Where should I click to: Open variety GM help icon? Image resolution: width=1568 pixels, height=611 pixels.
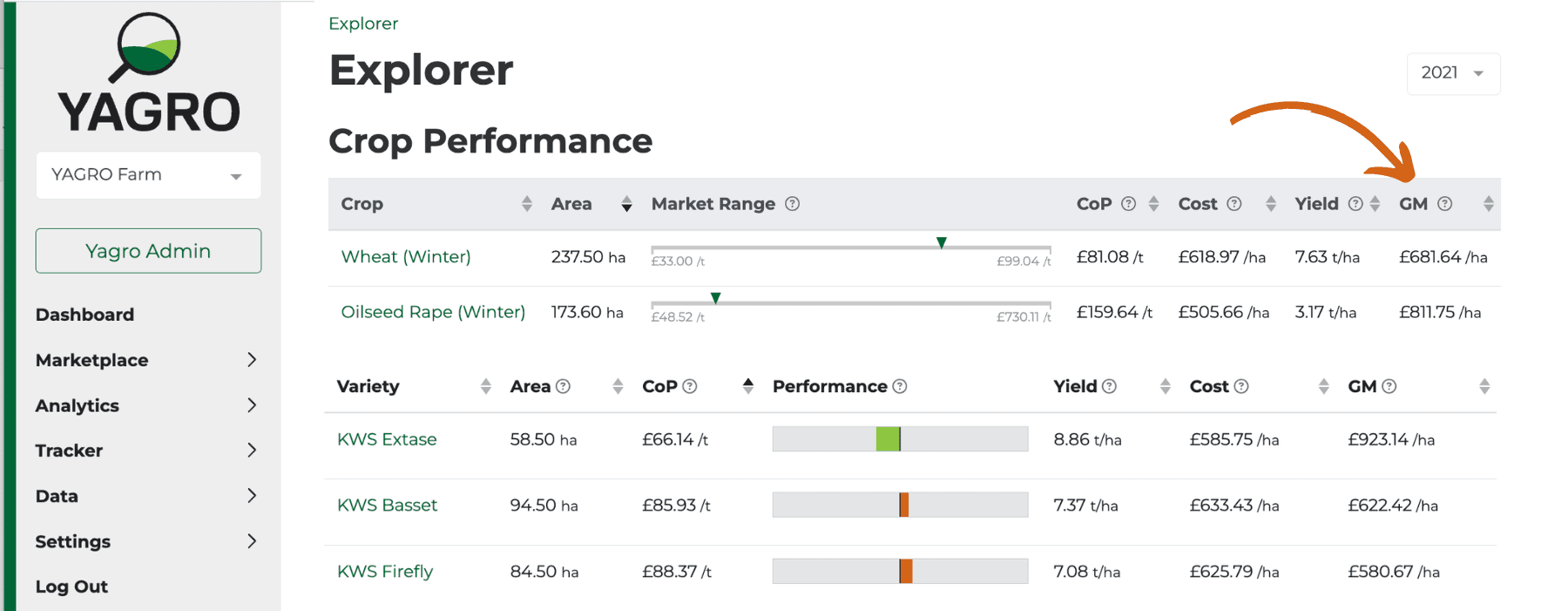[1389, 386]
